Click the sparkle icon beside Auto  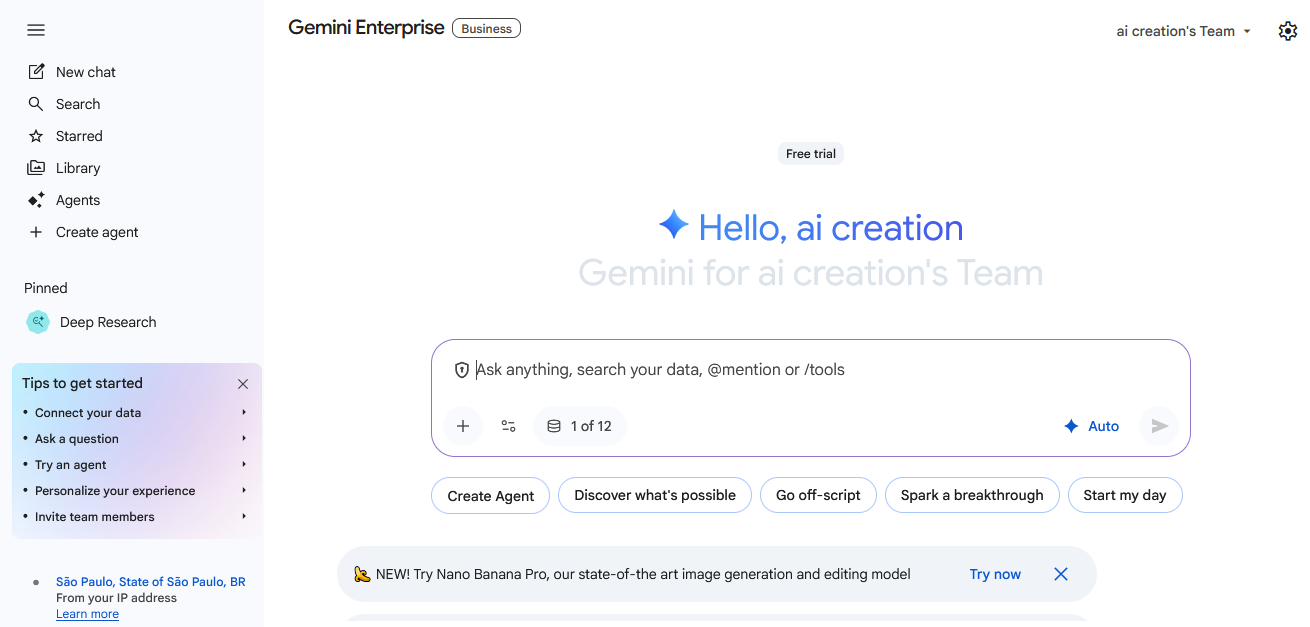coord(1071,426)
